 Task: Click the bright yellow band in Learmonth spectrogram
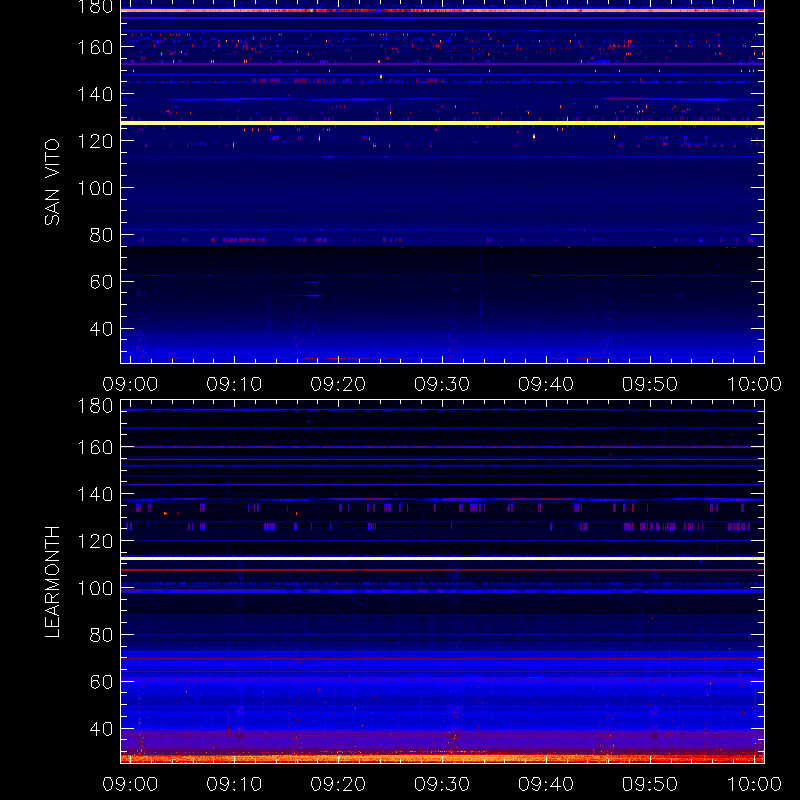442,559
